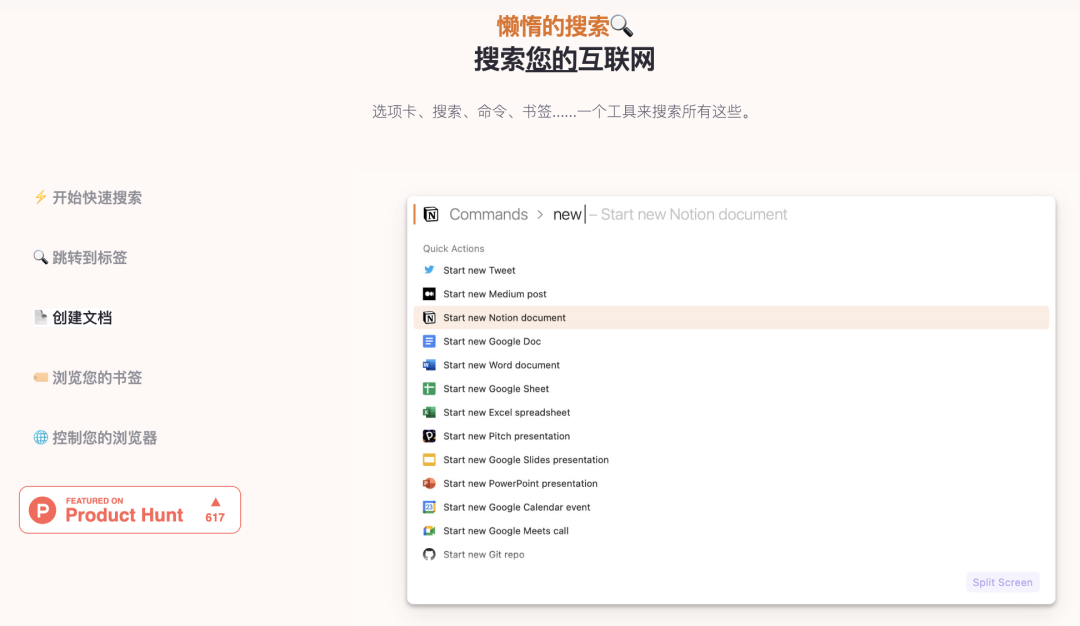
Task: Click the search field containing new
Action: 731,214
